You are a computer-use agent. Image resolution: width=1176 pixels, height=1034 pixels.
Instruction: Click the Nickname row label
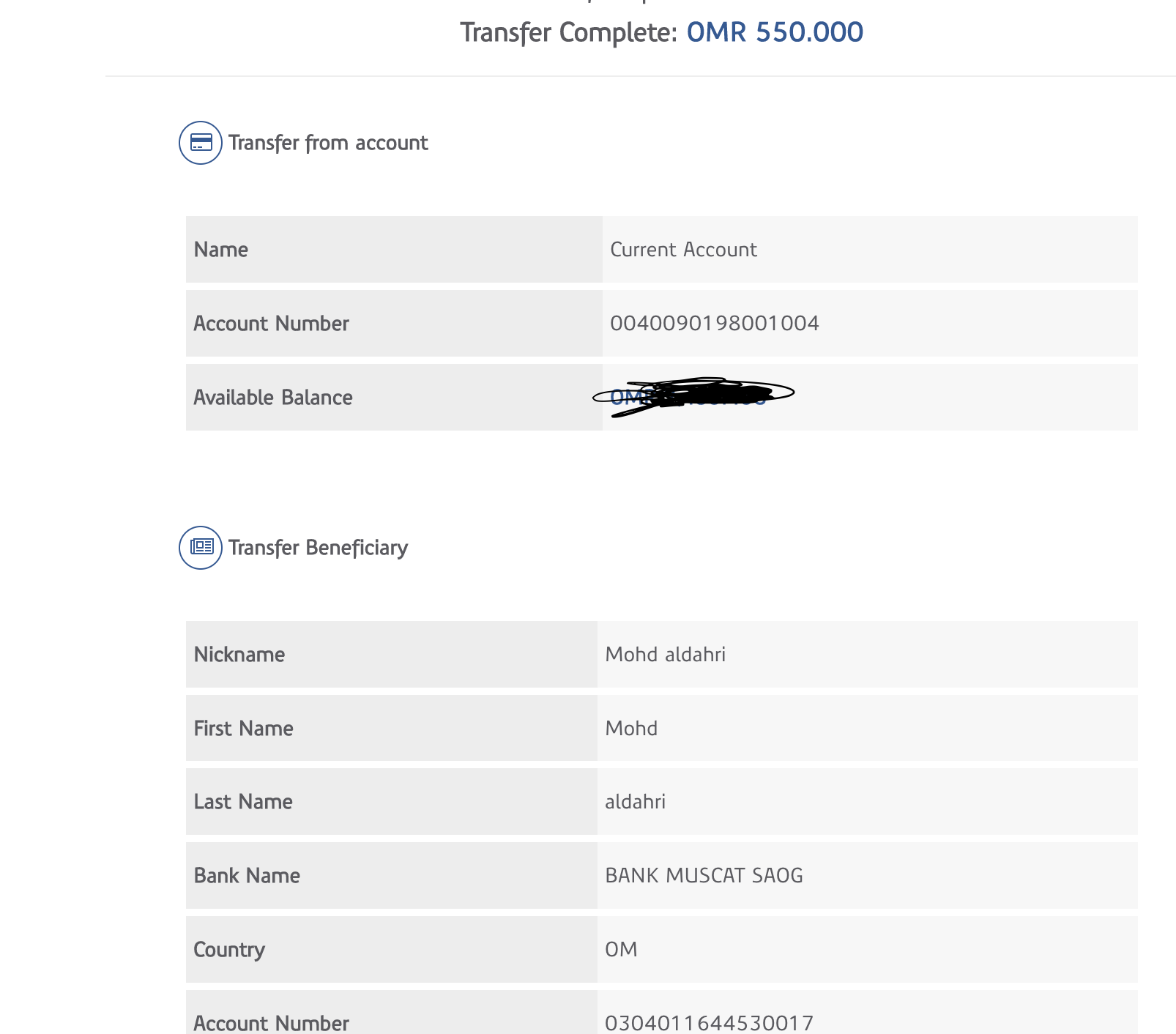point(239,655)
